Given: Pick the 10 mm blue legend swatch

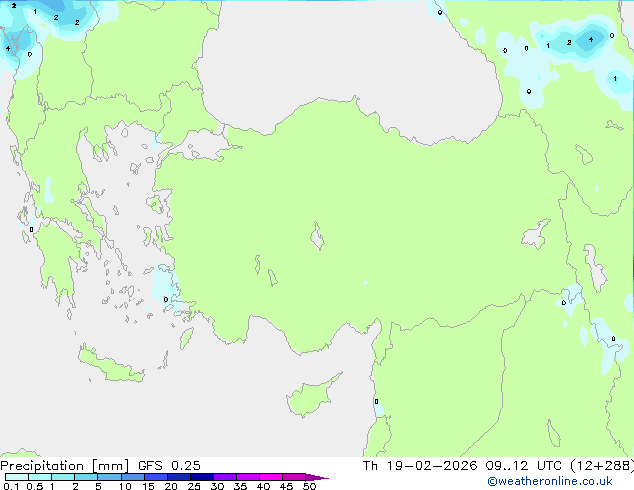Looking at the screenshot, I should pos(134,477).
